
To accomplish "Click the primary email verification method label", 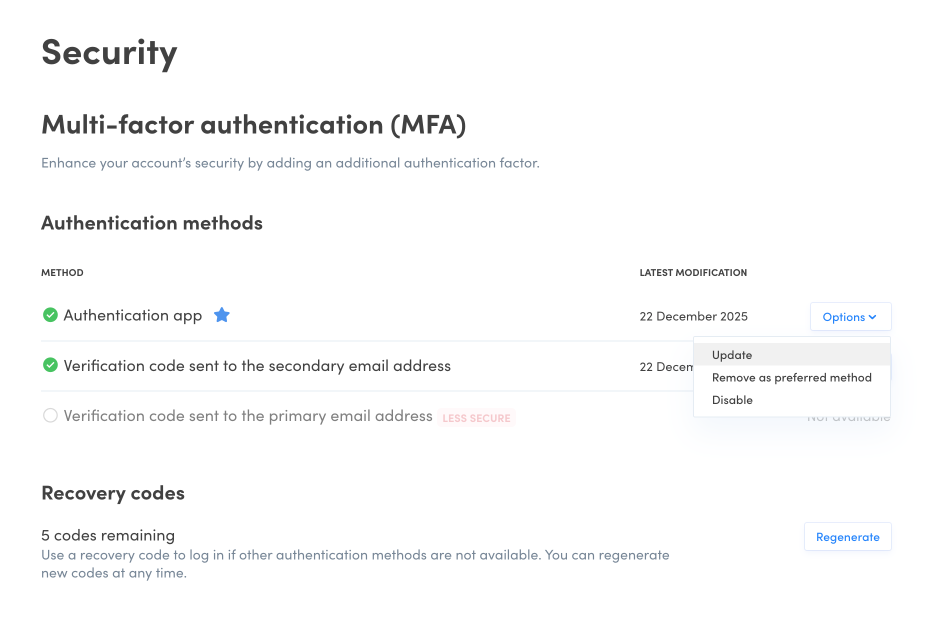I will 248,416.
